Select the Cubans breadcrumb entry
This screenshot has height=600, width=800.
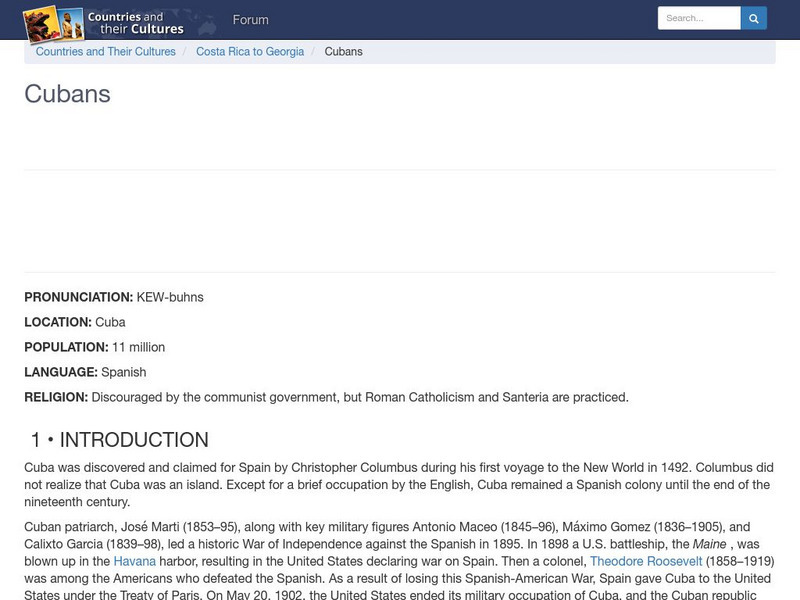(343, 52)
